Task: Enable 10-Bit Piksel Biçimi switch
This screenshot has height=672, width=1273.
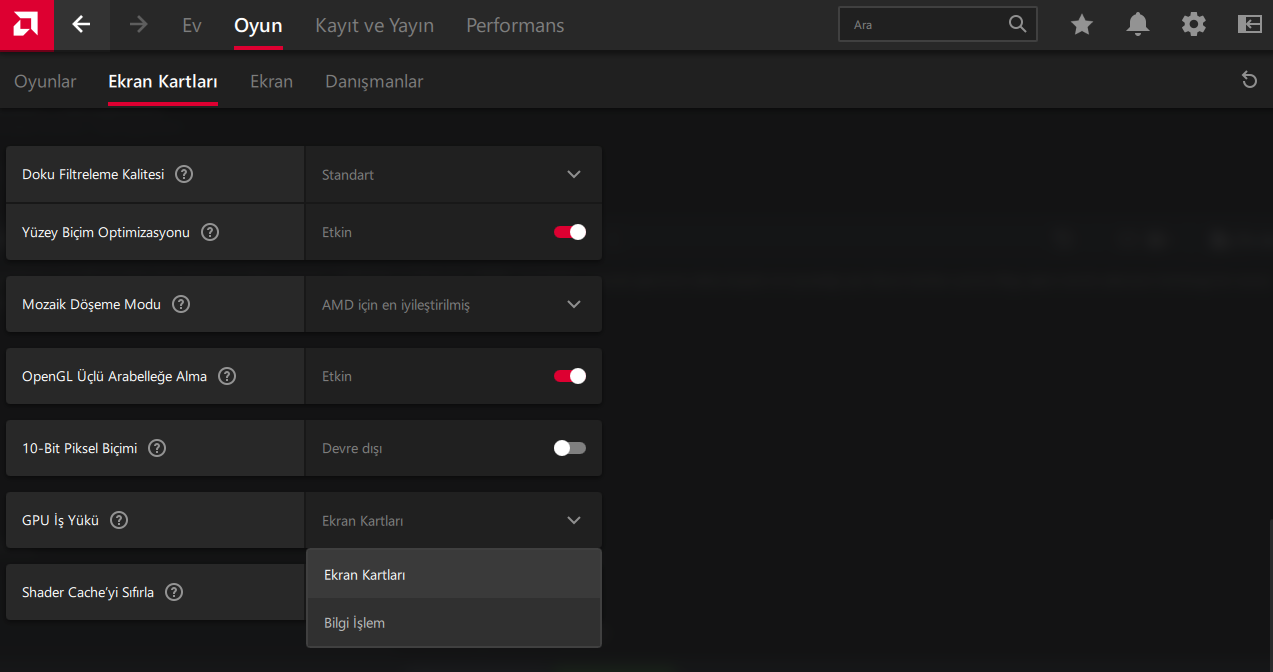Action: pyautogui.click(x=570, y=448)
